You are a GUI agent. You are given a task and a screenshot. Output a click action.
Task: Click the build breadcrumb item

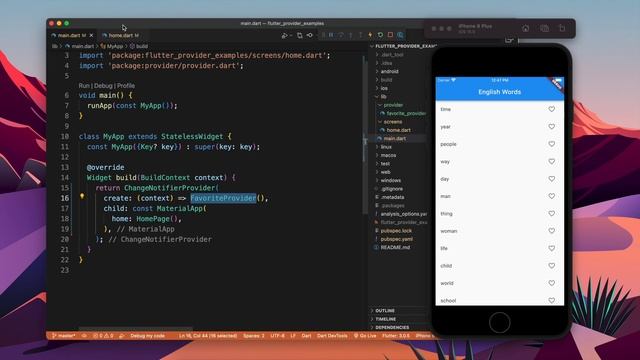tap(139, 46)
